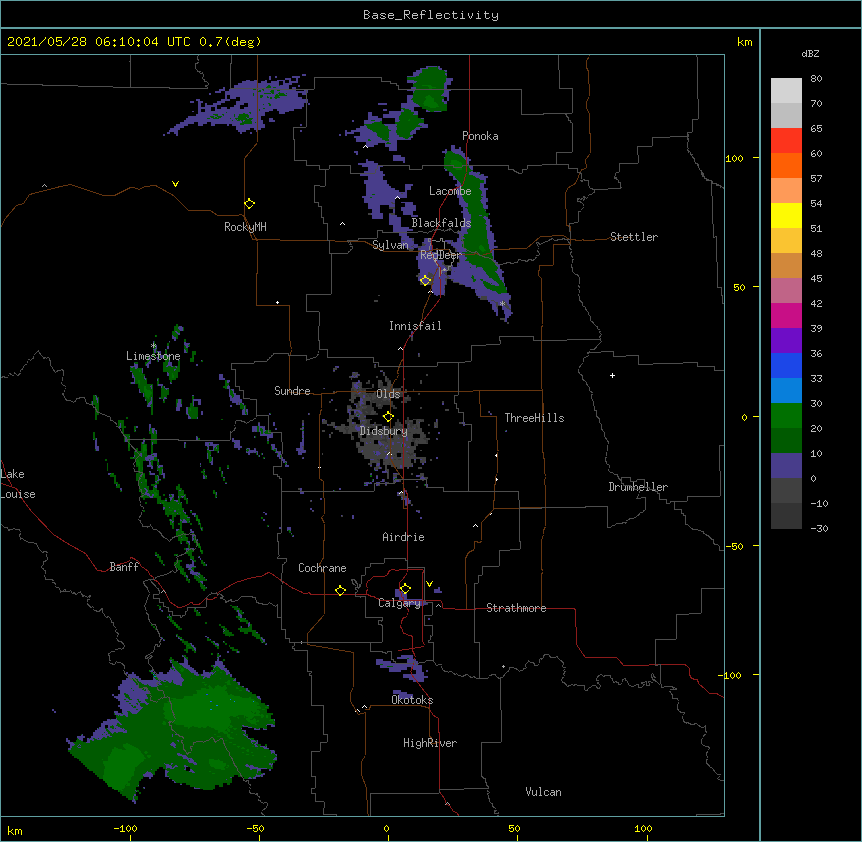The height and width of the screenshot is (842, 862).
Task: Click the Limestone label
Action: pos(153,356)
